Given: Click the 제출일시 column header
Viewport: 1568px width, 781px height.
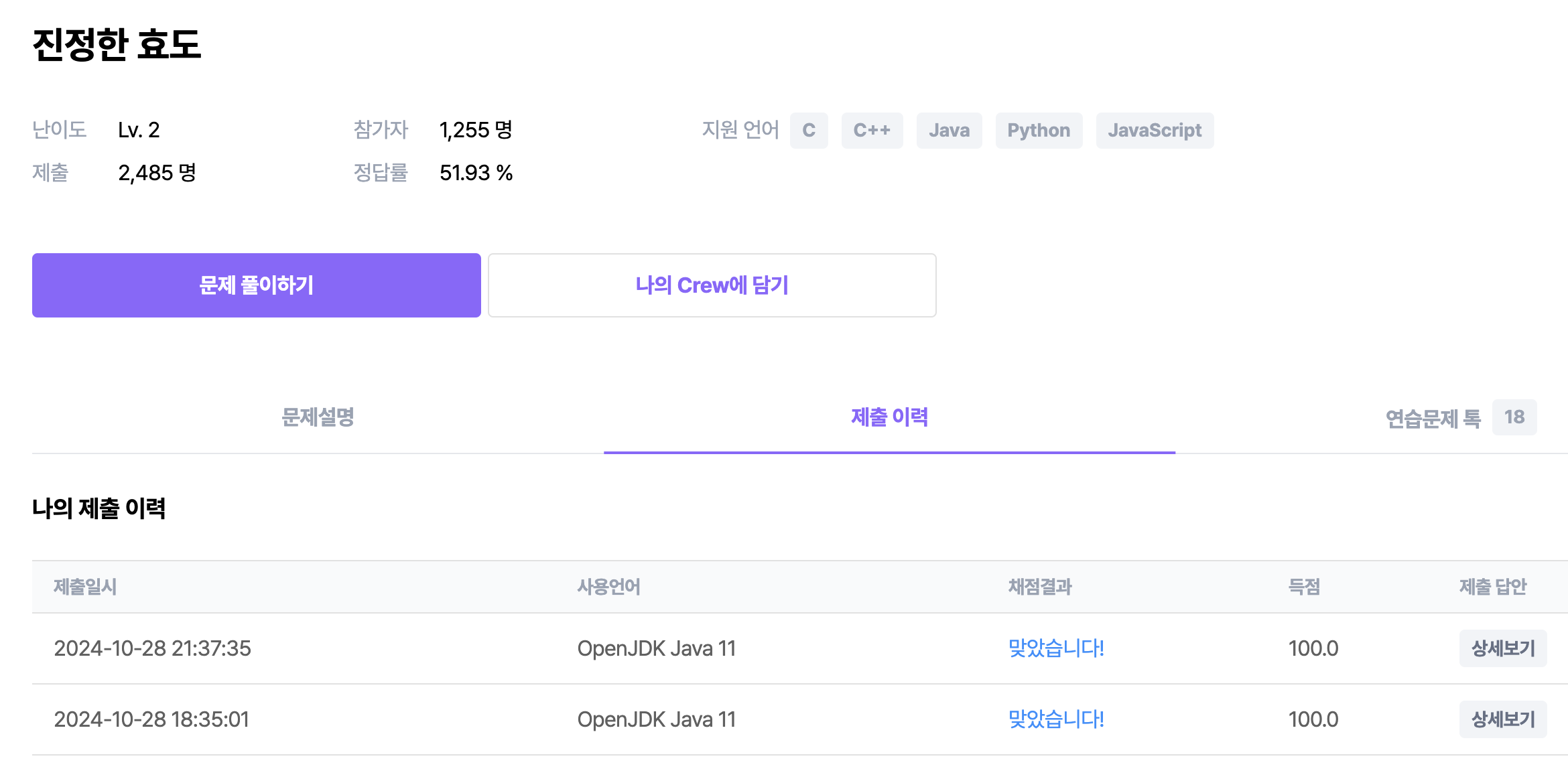Looking at the screenshot, I should tap(85, 587).
